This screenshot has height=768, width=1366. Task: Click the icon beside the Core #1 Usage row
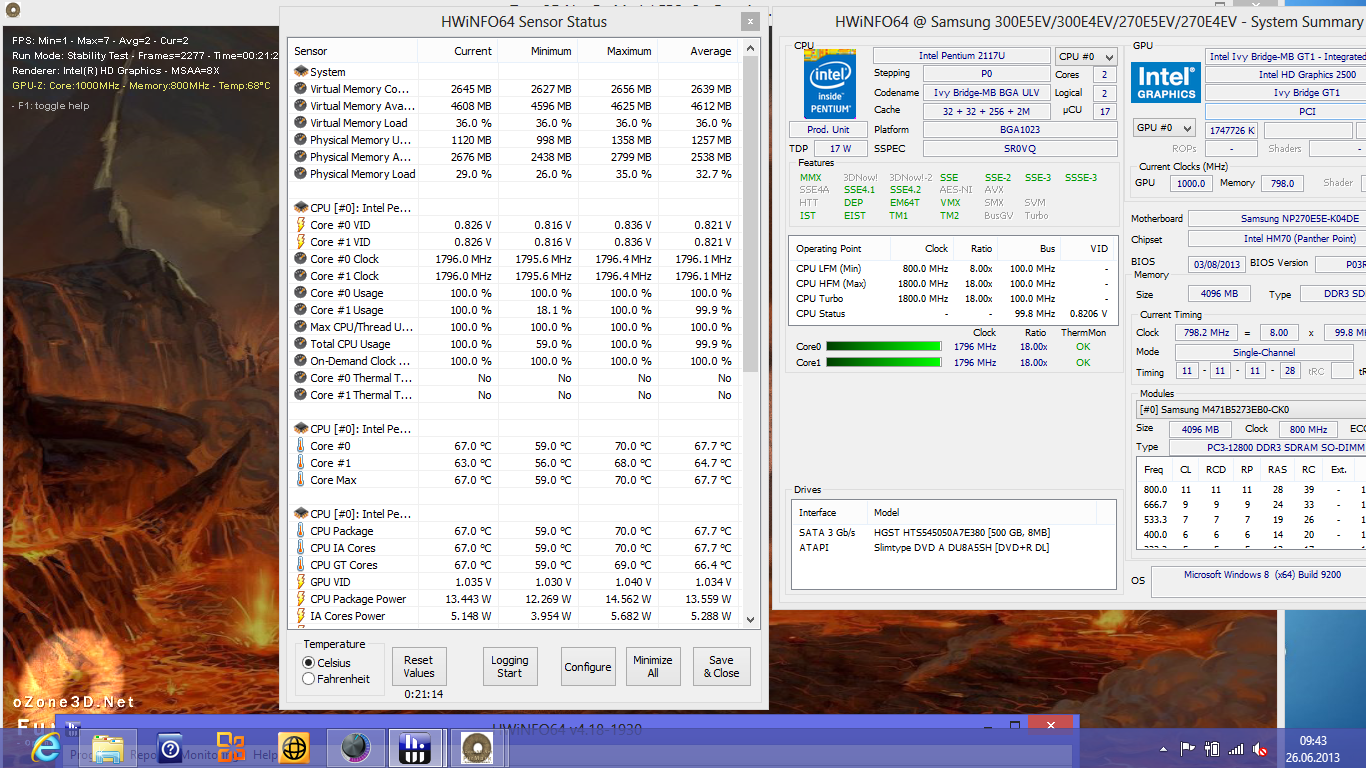click(x=300, y=310)
